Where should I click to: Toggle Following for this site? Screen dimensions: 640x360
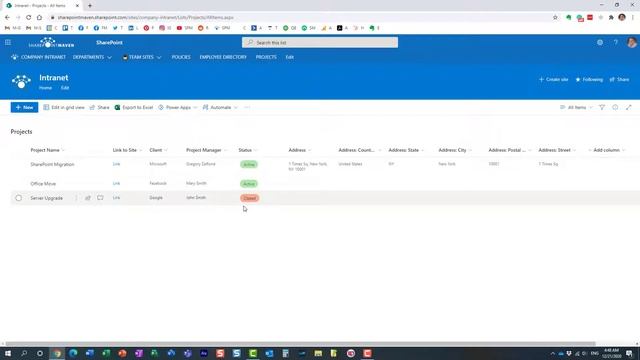coord(589,80)
